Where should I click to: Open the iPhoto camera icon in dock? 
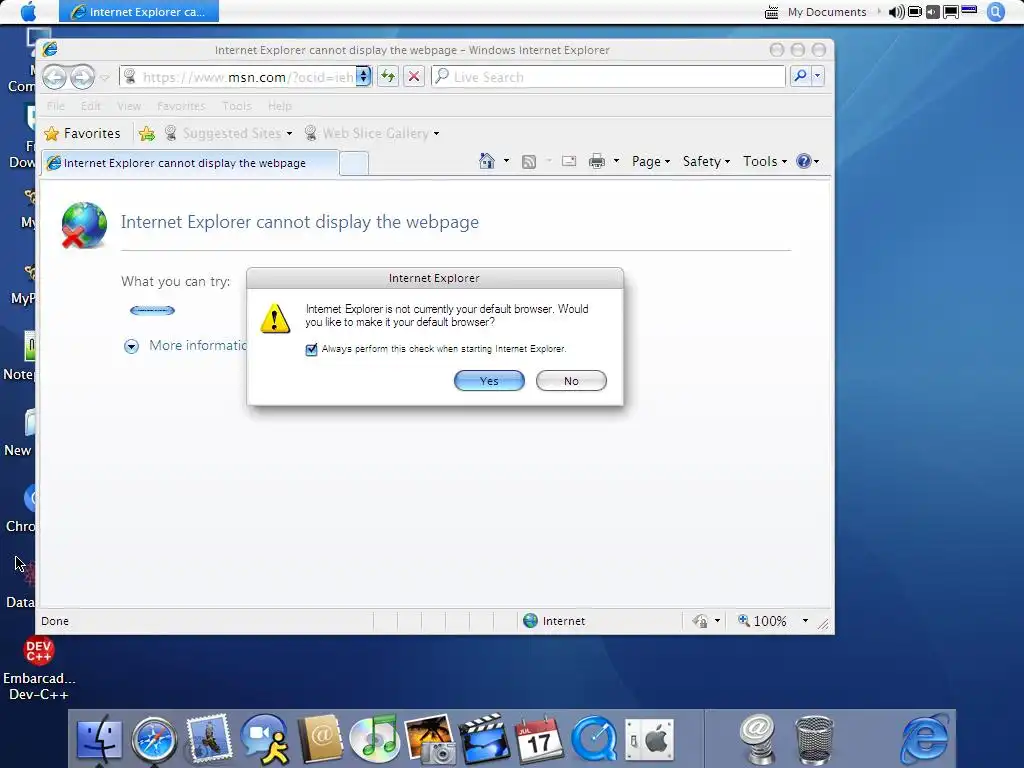[429, 738]
